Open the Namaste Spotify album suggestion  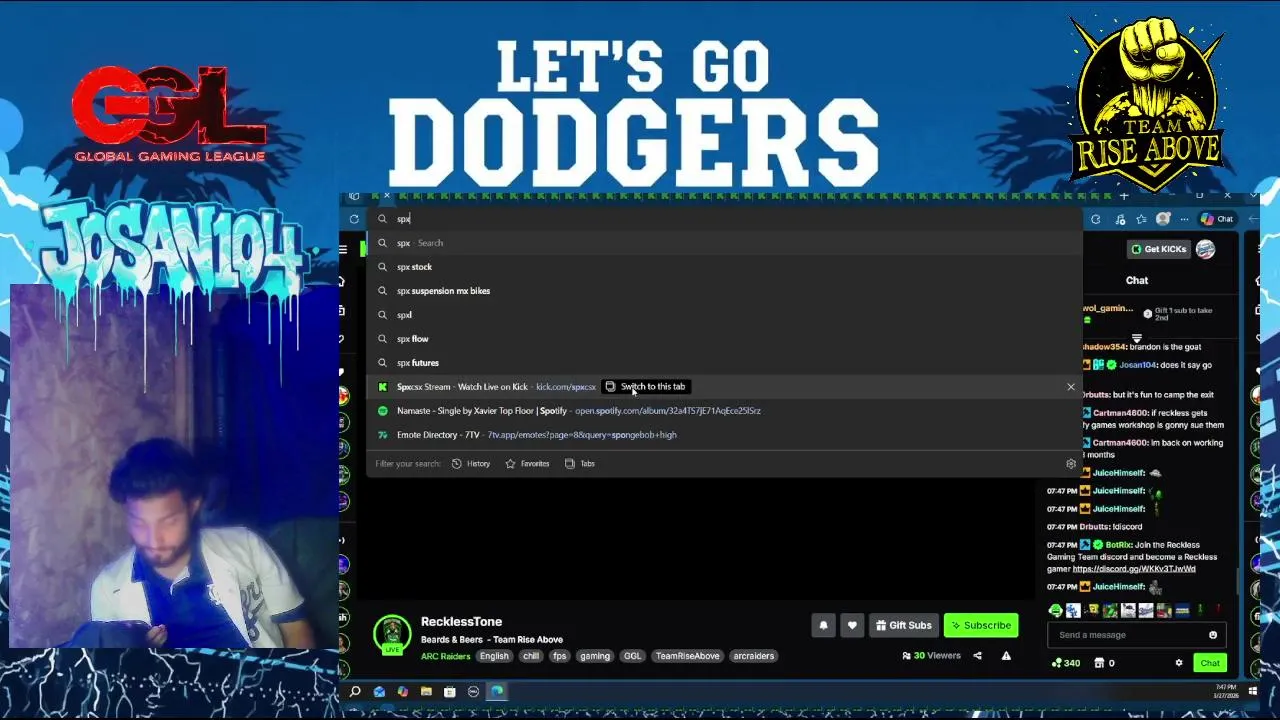coord(725,411)
